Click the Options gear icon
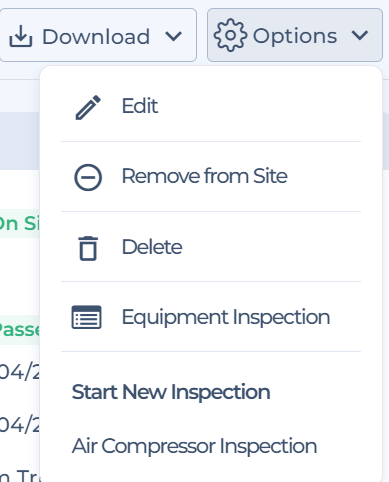The width and height of the screenshot is (389, 482). click(x=230, y=35)
